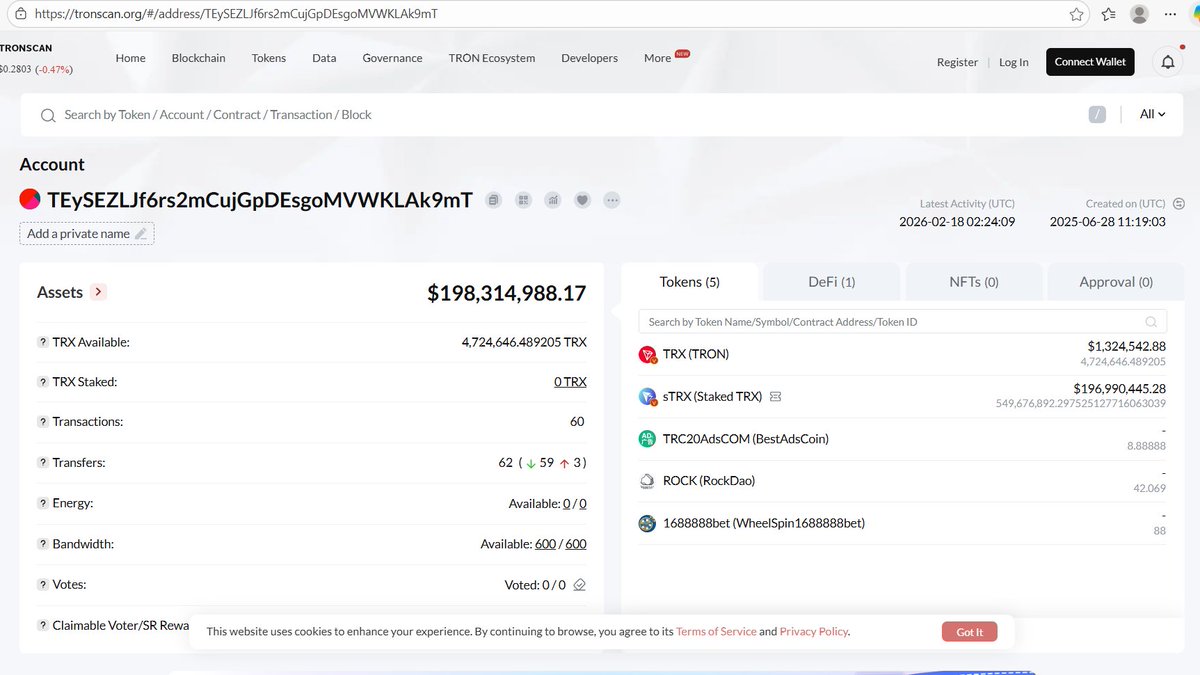Open the Governance menu
The height and width of the screenshot is (675, 1200).
pyautogui.click(x=392, y=58)
